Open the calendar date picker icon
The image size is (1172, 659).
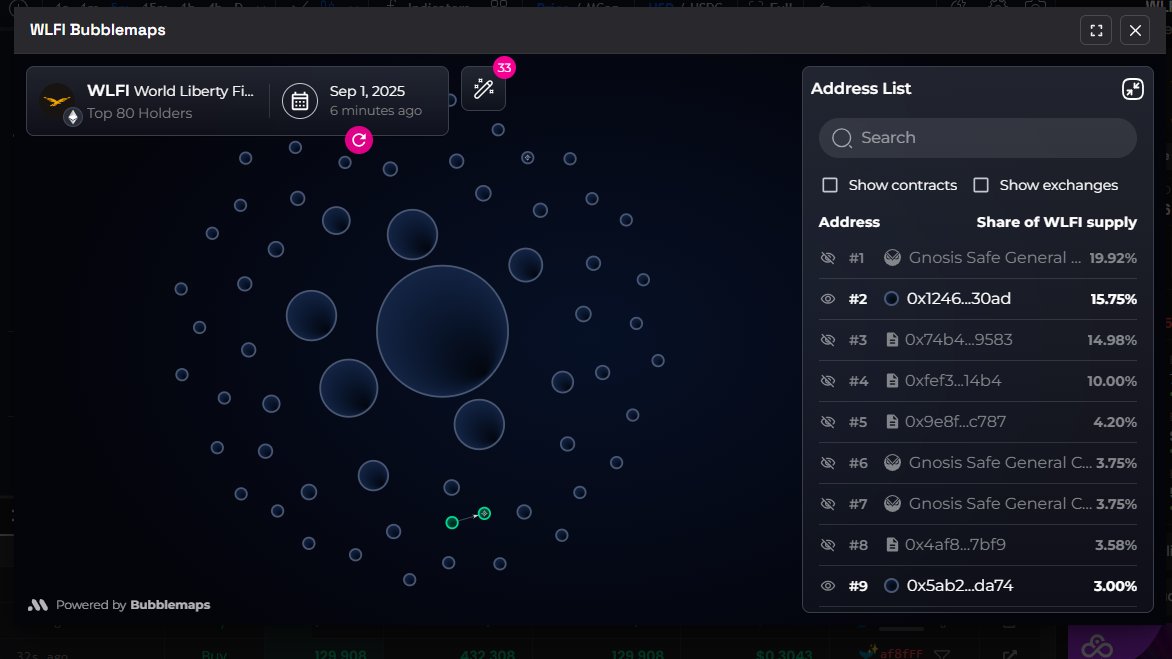click(300, 101)
